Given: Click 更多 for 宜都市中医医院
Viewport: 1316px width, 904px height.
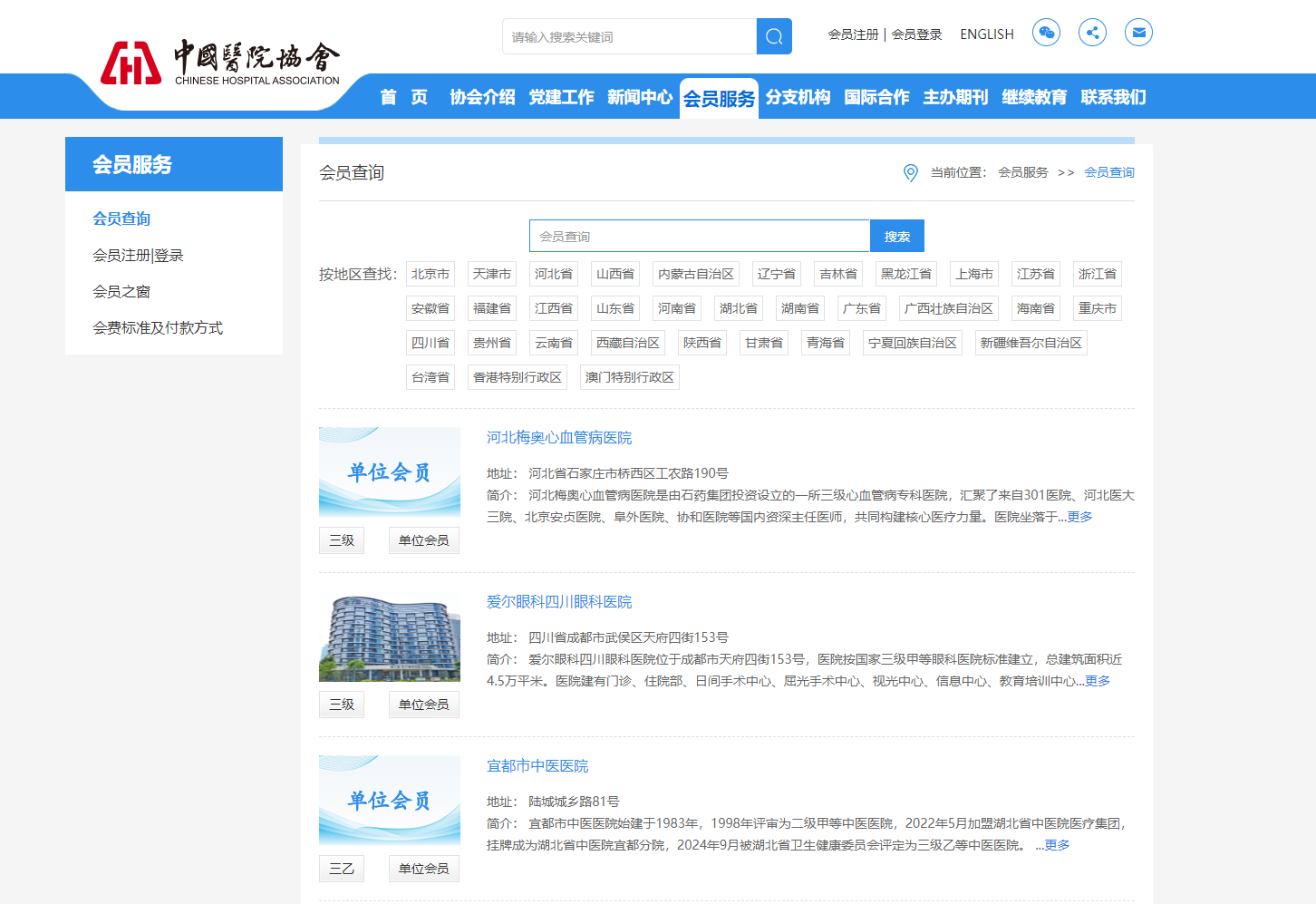Looking at the screenshot, I should click(1057, 845).
